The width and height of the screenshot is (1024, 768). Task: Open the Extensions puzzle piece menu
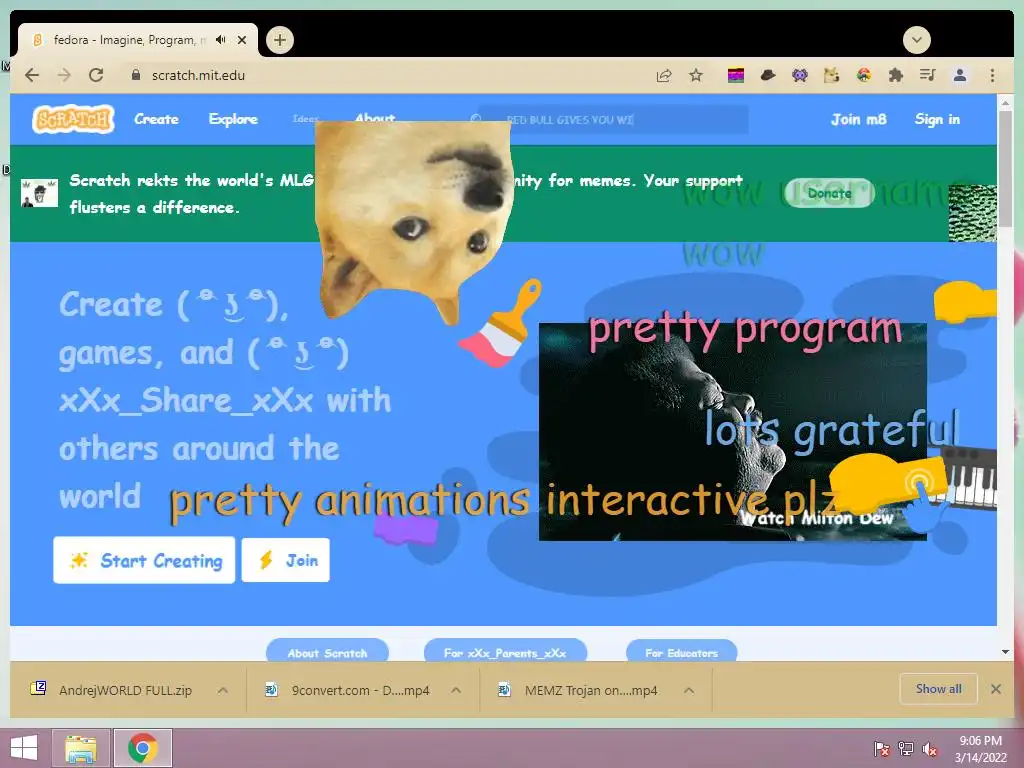tap(895, 76)
